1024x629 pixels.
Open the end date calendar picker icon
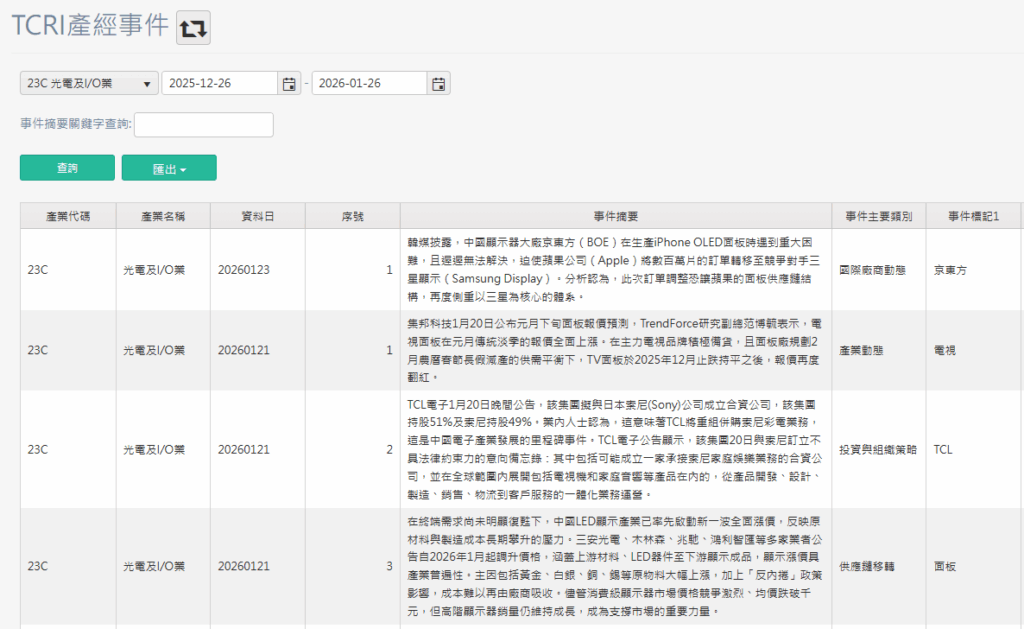coord(438,83)
